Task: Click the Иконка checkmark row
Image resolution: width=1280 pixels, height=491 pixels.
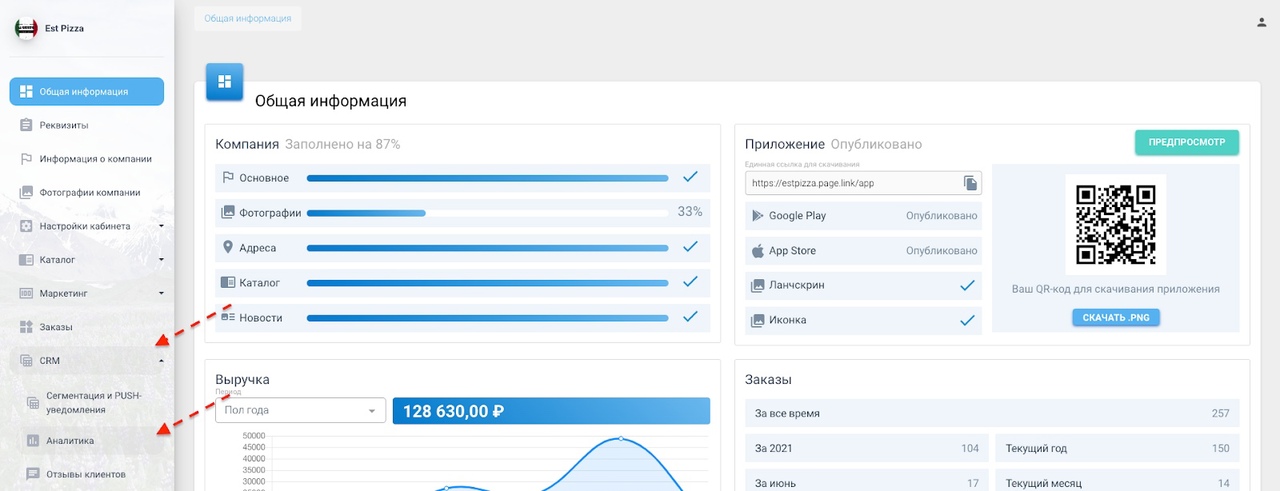Action: click(x=862, y=321)
